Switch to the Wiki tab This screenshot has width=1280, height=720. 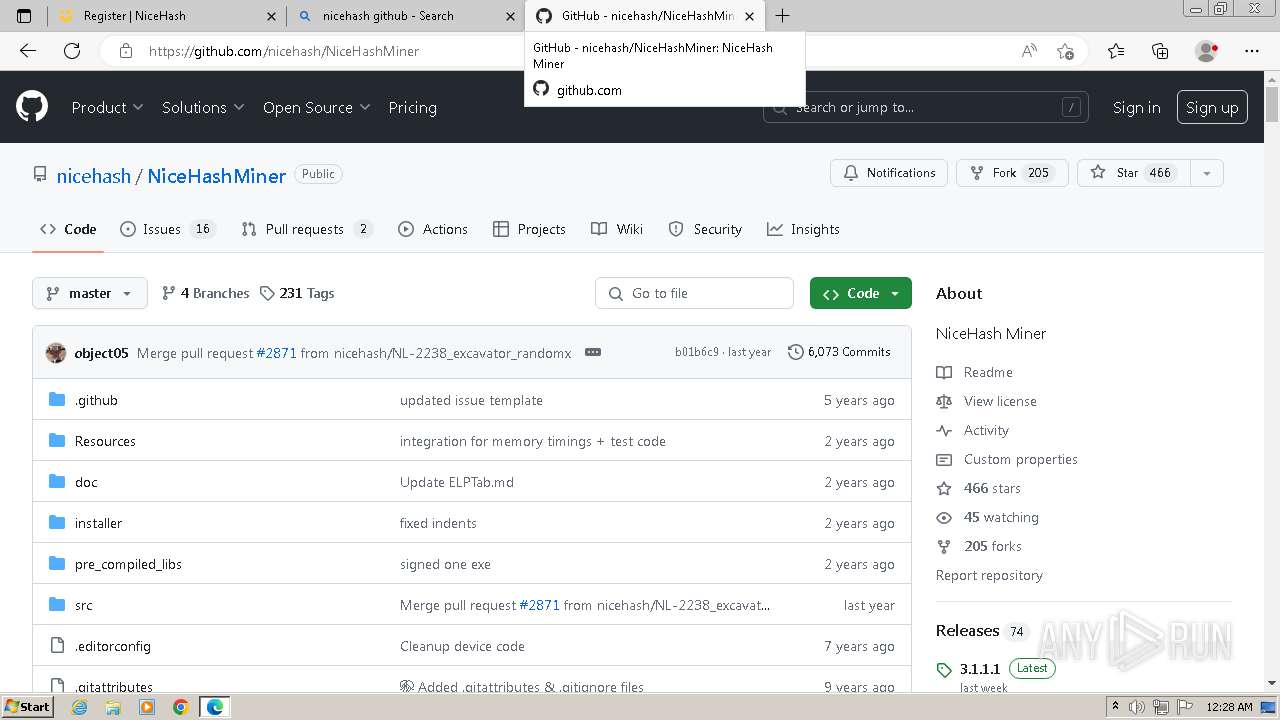[x=617, y=229]
